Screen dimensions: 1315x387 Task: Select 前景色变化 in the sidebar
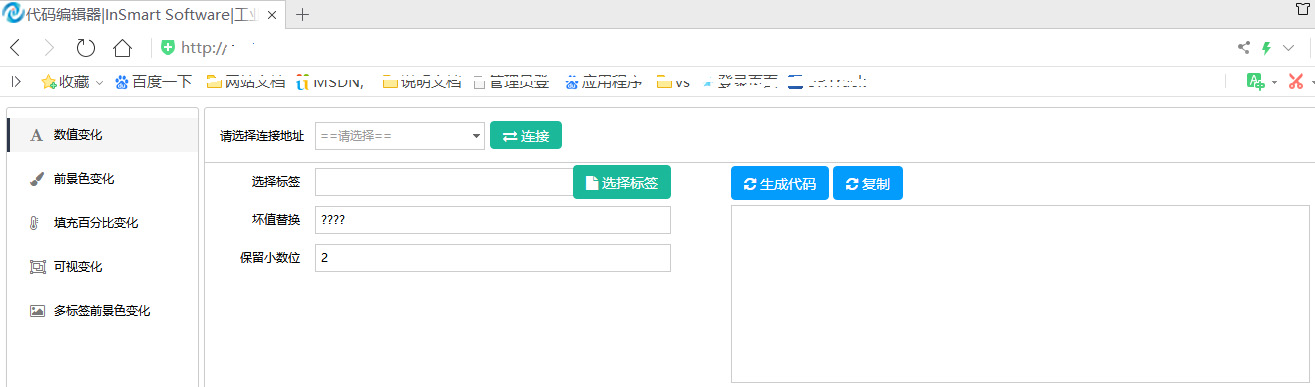pyautogui.click(x=102, y=179)
